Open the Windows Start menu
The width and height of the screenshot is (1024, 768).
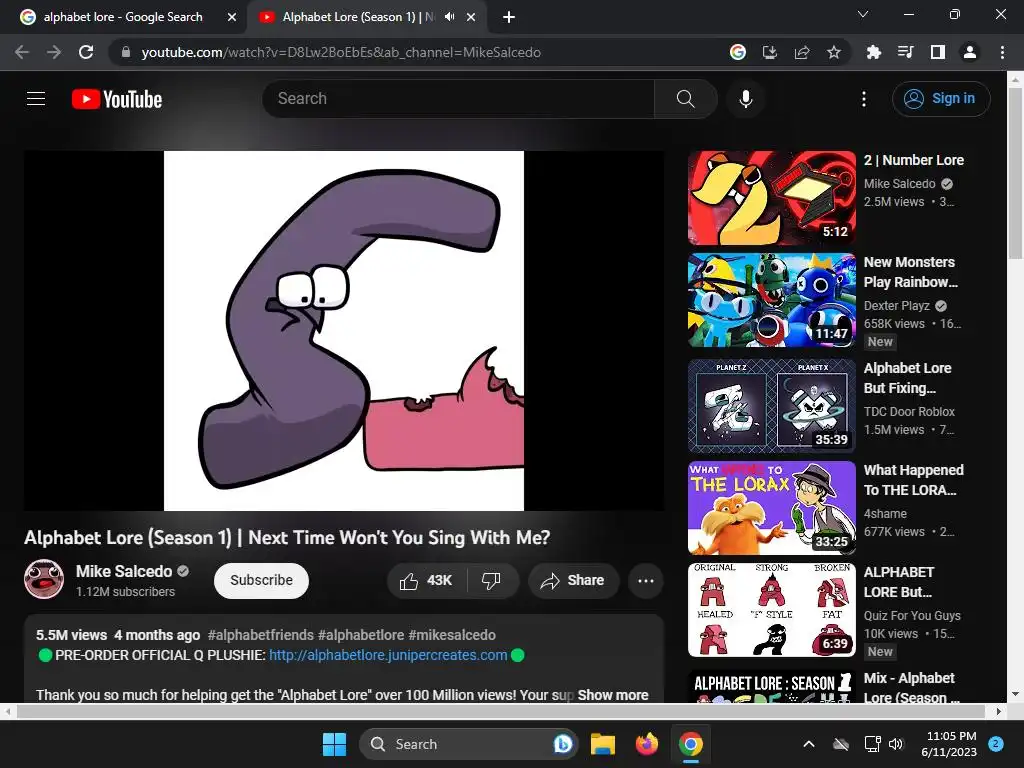click(x=334, y=744)
